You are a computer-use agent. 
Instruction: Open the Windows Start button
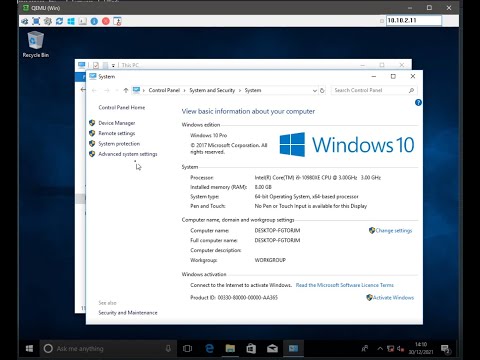pos(29,349)
